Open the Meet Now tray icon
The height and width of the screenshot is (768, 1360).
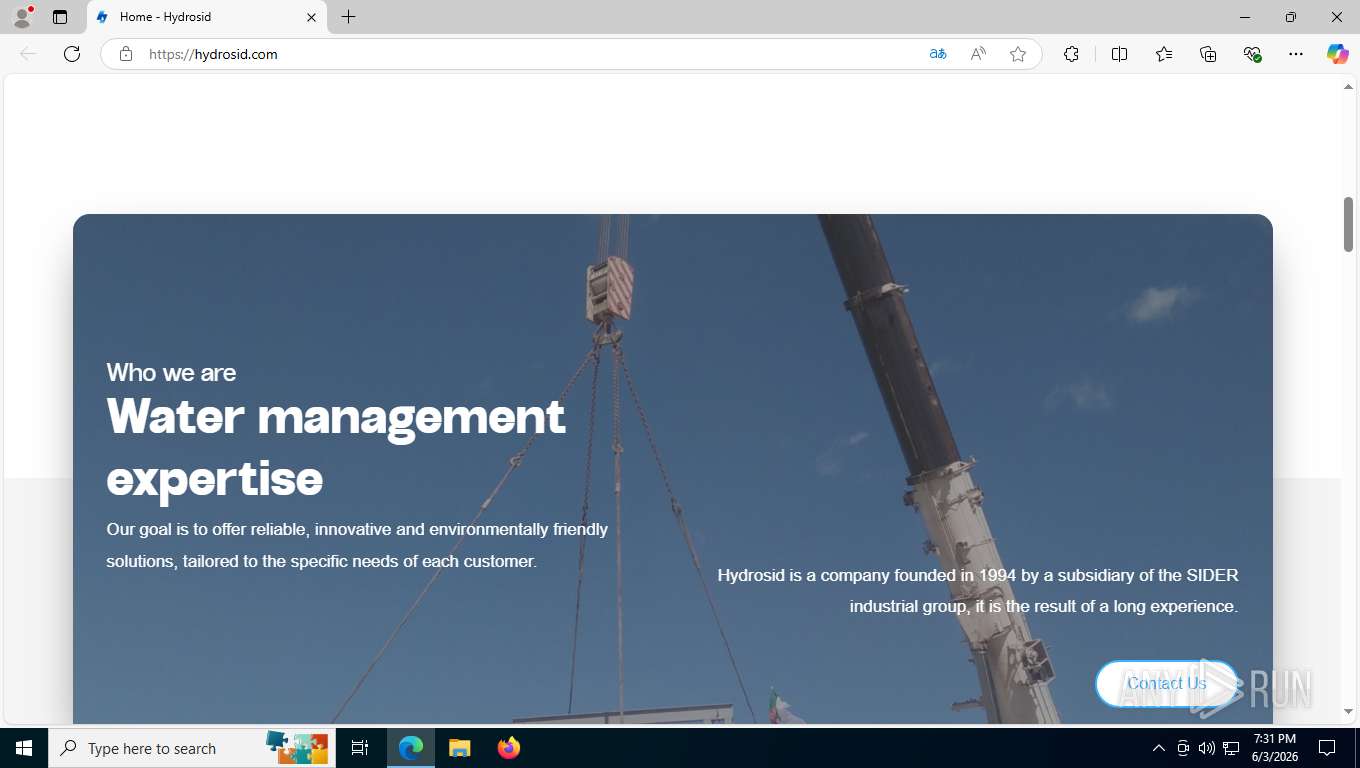tap(1183, 748)
